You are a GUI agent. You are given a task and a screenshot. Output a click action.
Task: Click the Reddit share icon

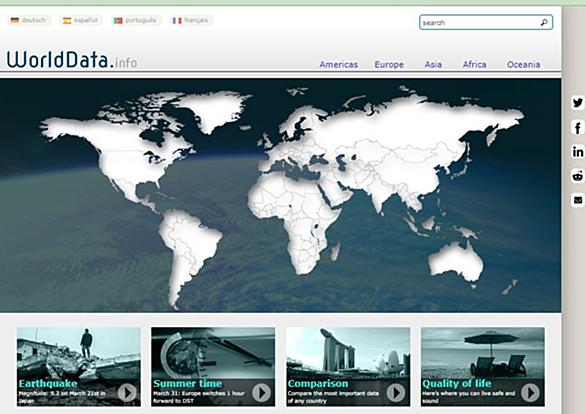point(578,176)
